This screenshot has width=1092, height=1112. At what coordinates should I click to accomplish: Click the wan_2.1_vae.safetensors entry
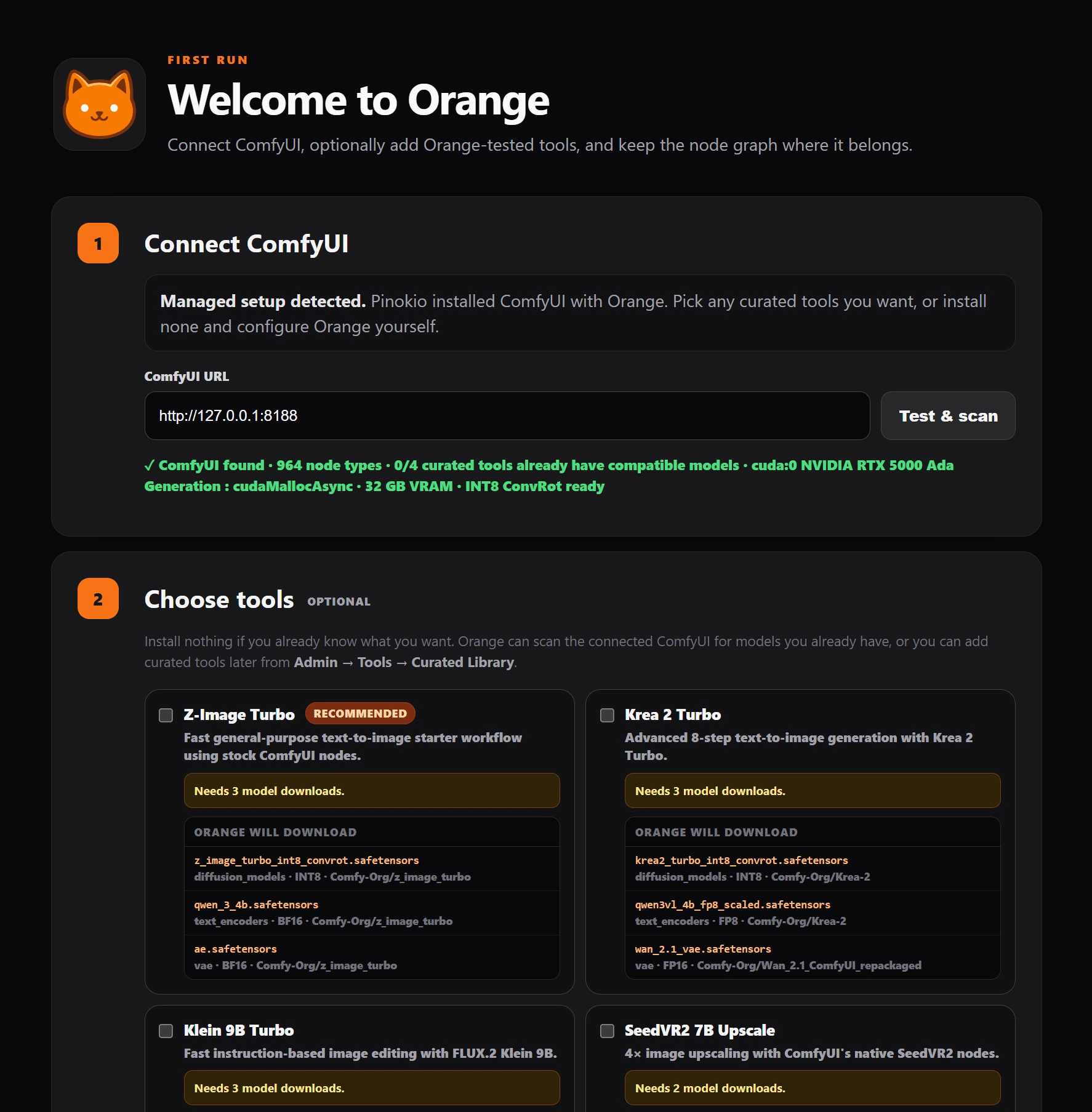(703, 949)
